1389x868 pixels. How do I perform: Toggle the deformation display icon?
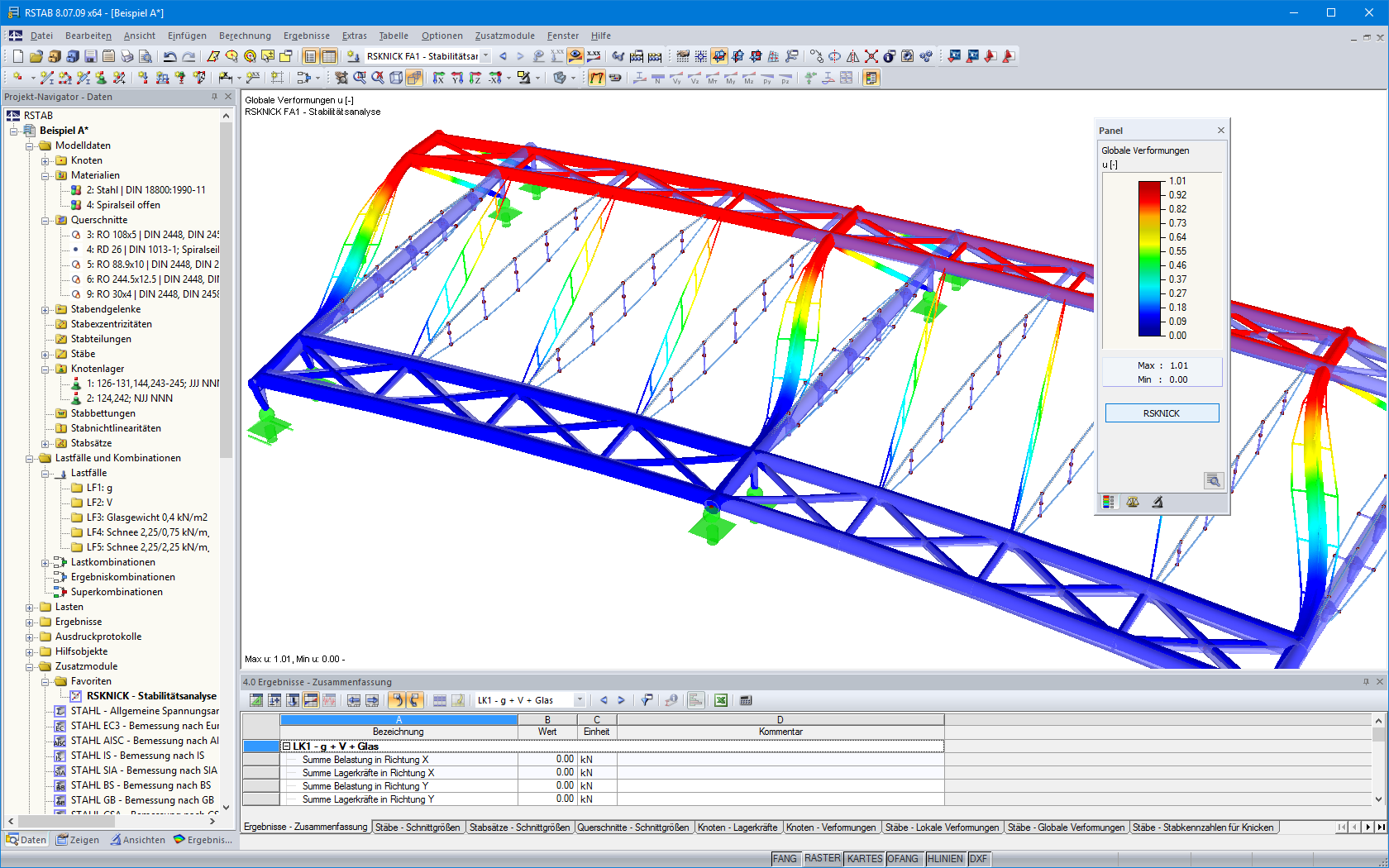[x=596, y=78]
